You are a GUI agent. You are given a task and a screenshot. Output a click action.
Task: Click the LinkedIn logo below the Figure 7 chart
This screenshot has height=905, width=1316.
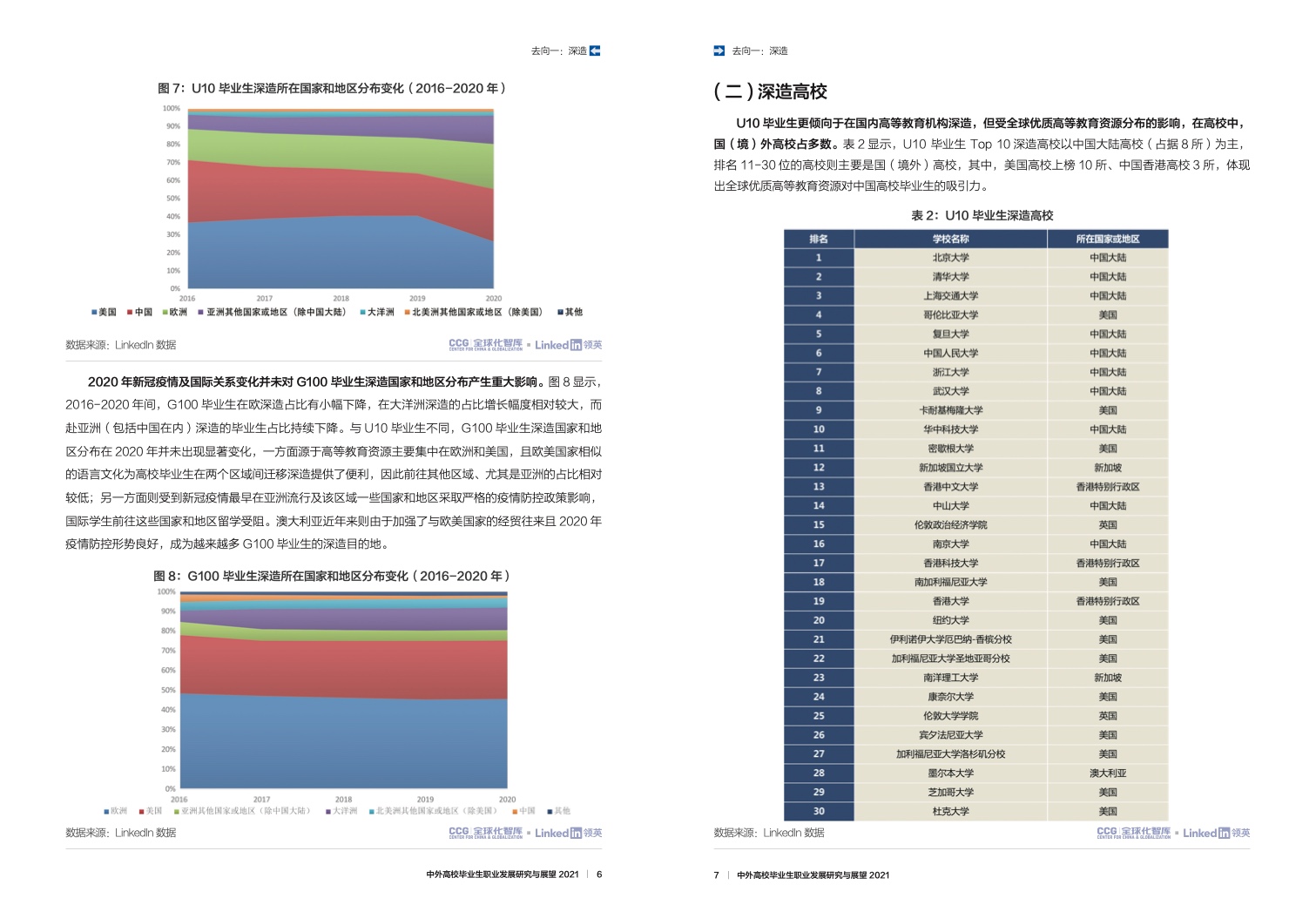[568, 345]
